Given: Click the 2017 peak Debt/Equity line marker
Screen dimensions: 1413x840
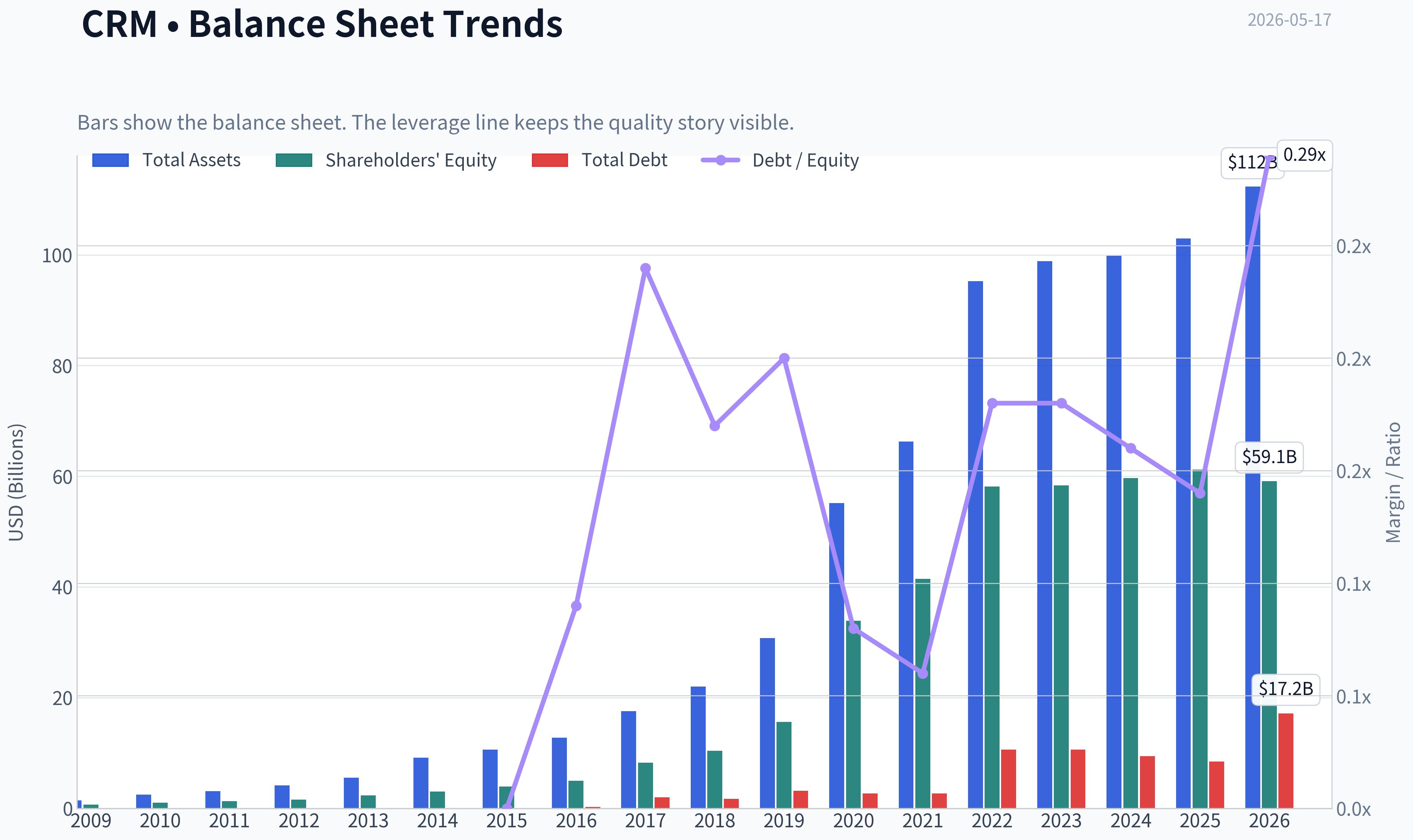Looking at the screenshot, I should (x=646, y=268).
